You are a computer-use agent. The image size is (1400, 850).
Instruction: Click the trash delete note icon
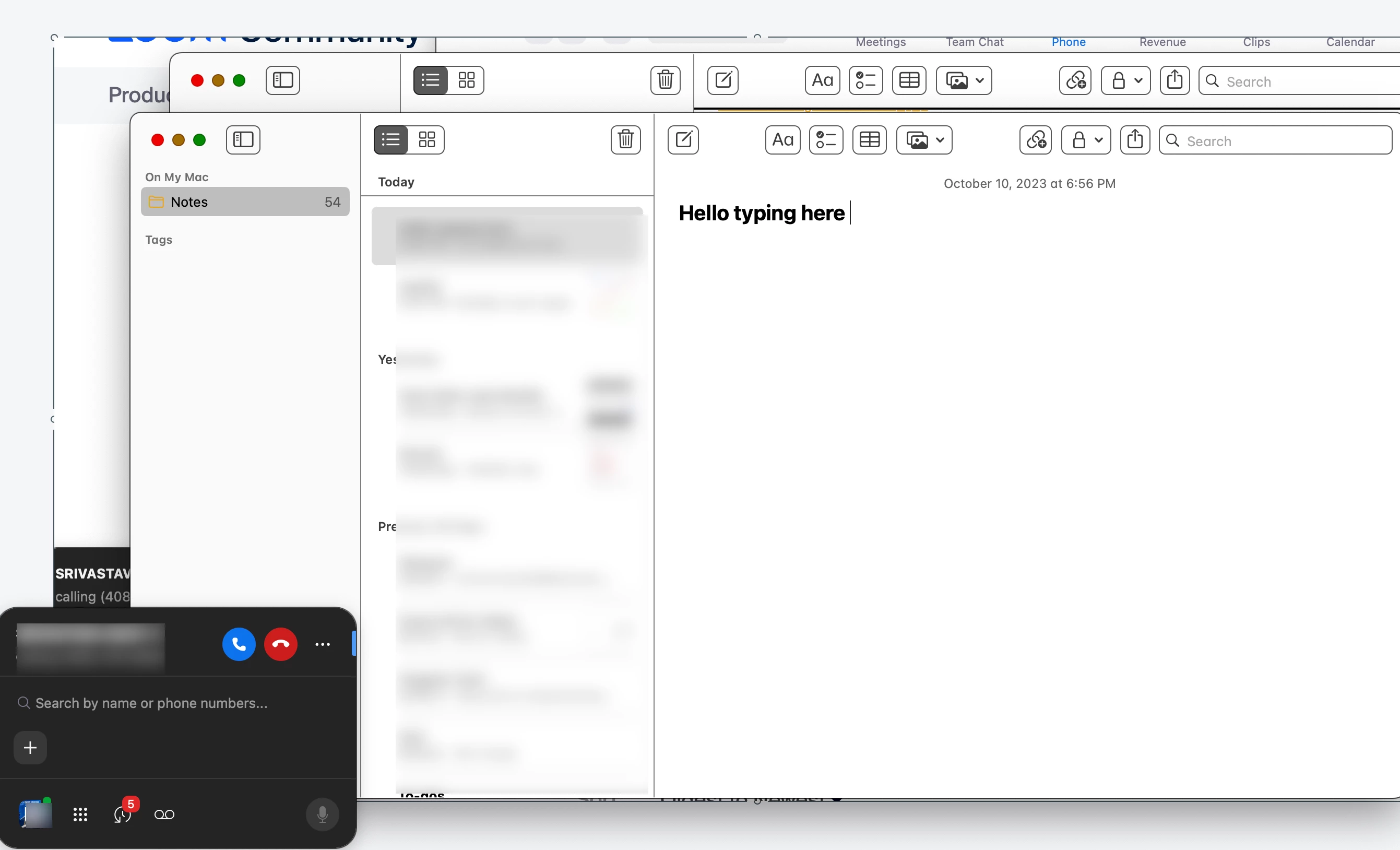click(x=625, y=140)
